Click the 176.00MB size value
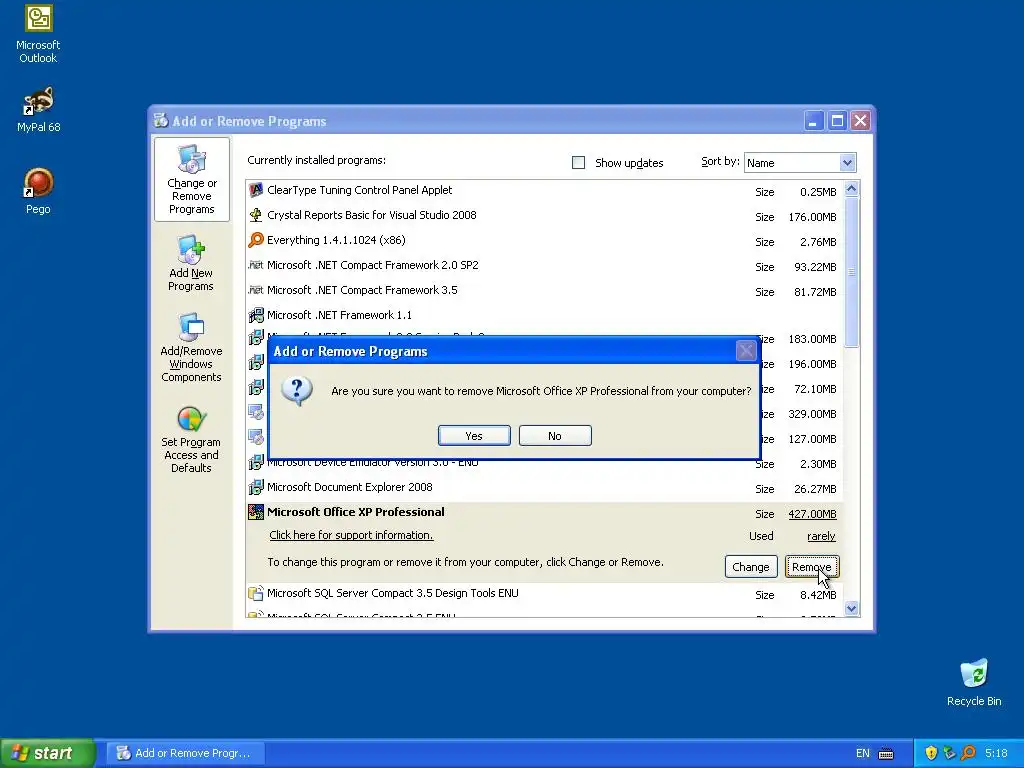The image size is (1024, 768). (x=812, y=217)
